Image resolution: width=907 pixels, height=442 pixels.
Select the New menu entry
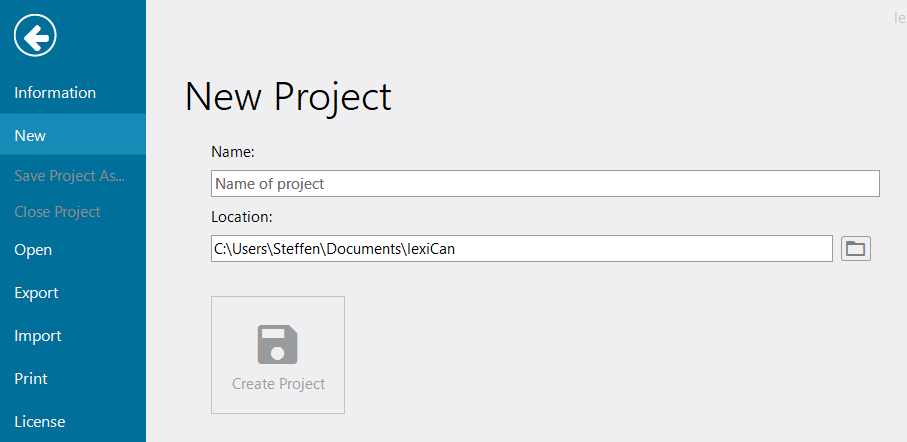click(x=30, y=135)
